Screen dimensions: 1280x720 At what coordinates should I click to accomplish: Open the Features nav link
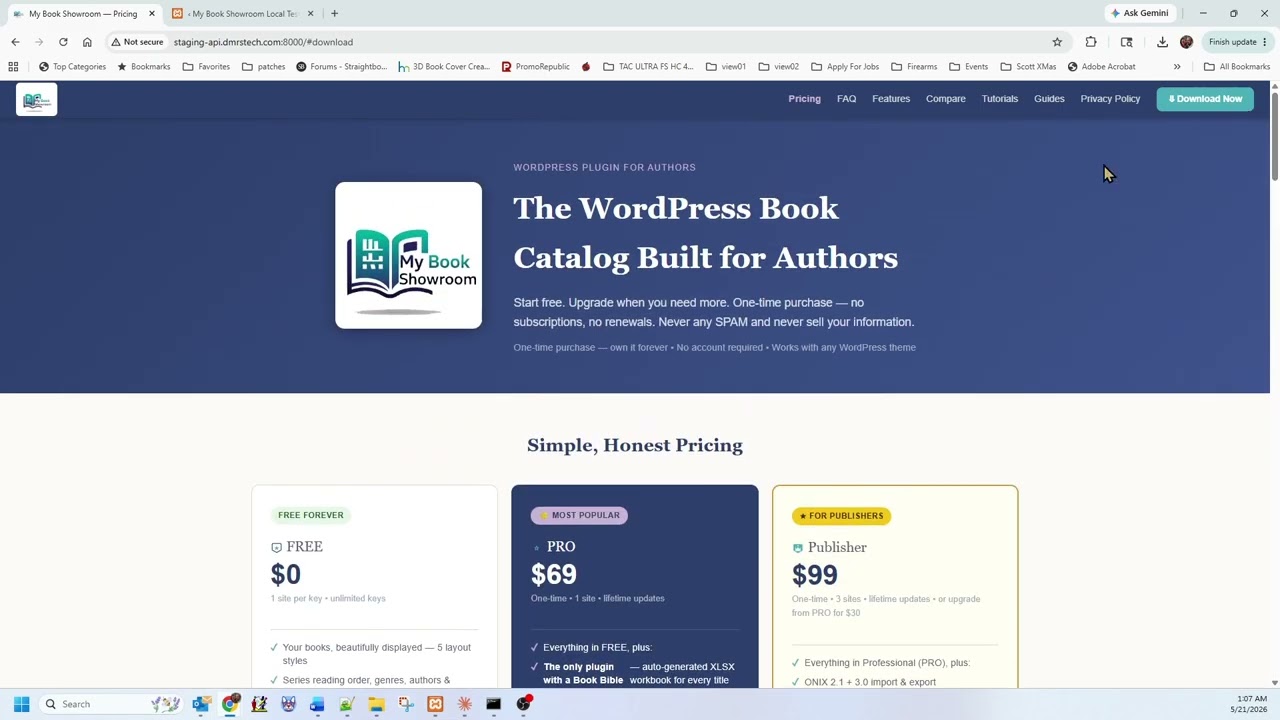pyautogui.click(x=891, y=99)
